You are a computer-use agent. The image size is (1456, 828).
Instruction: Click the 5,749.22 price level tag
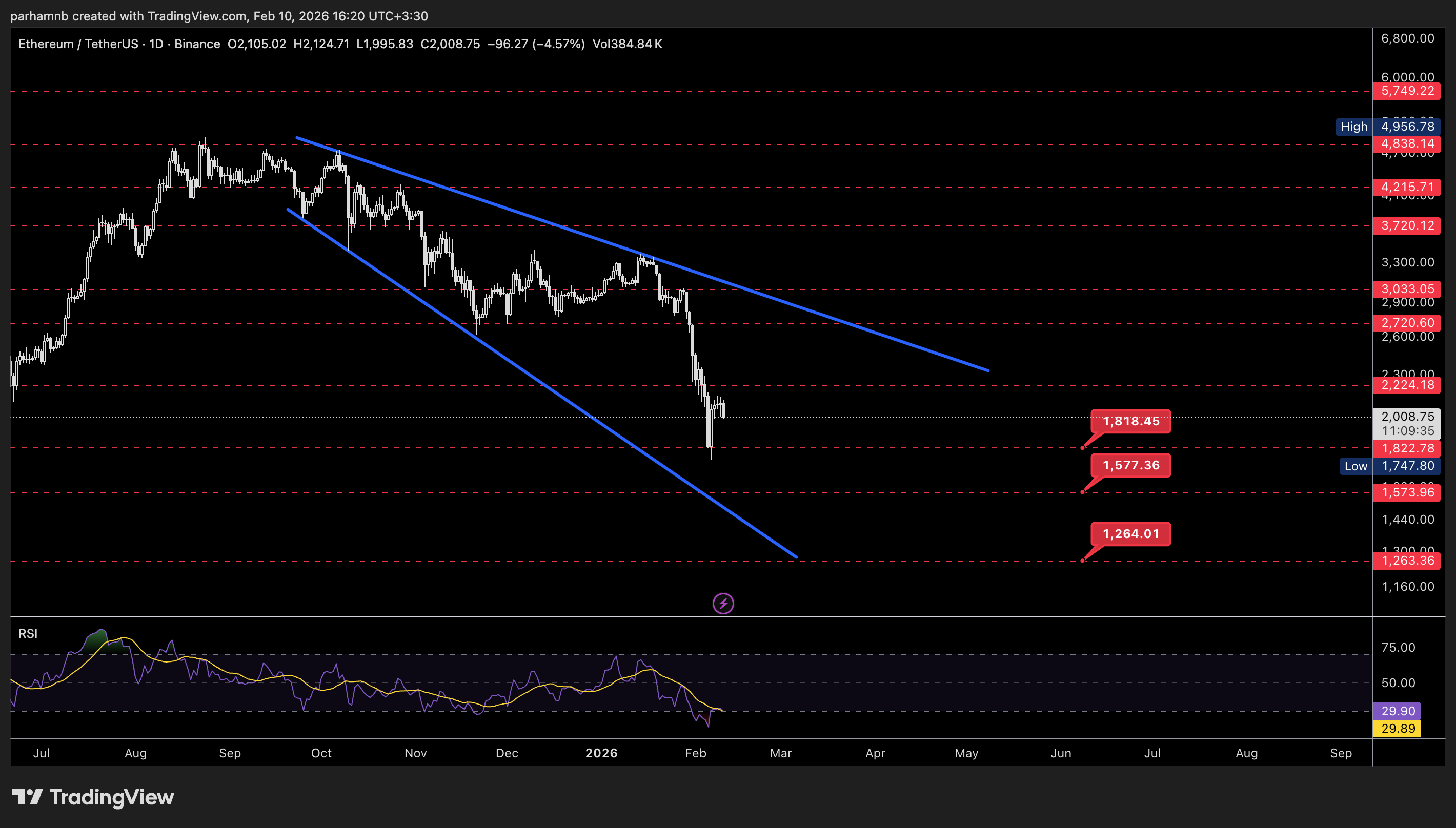[1406, 91]
